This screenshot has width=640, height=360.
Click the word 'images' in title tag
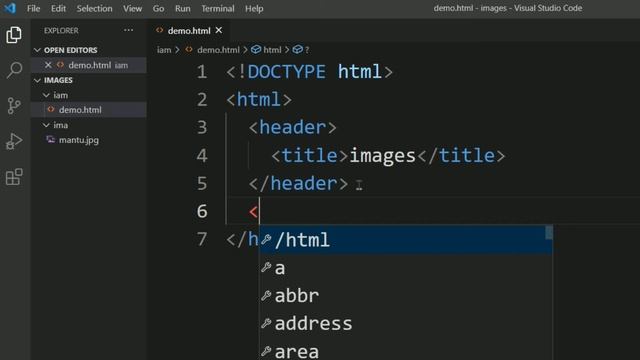tap(382, 156)
